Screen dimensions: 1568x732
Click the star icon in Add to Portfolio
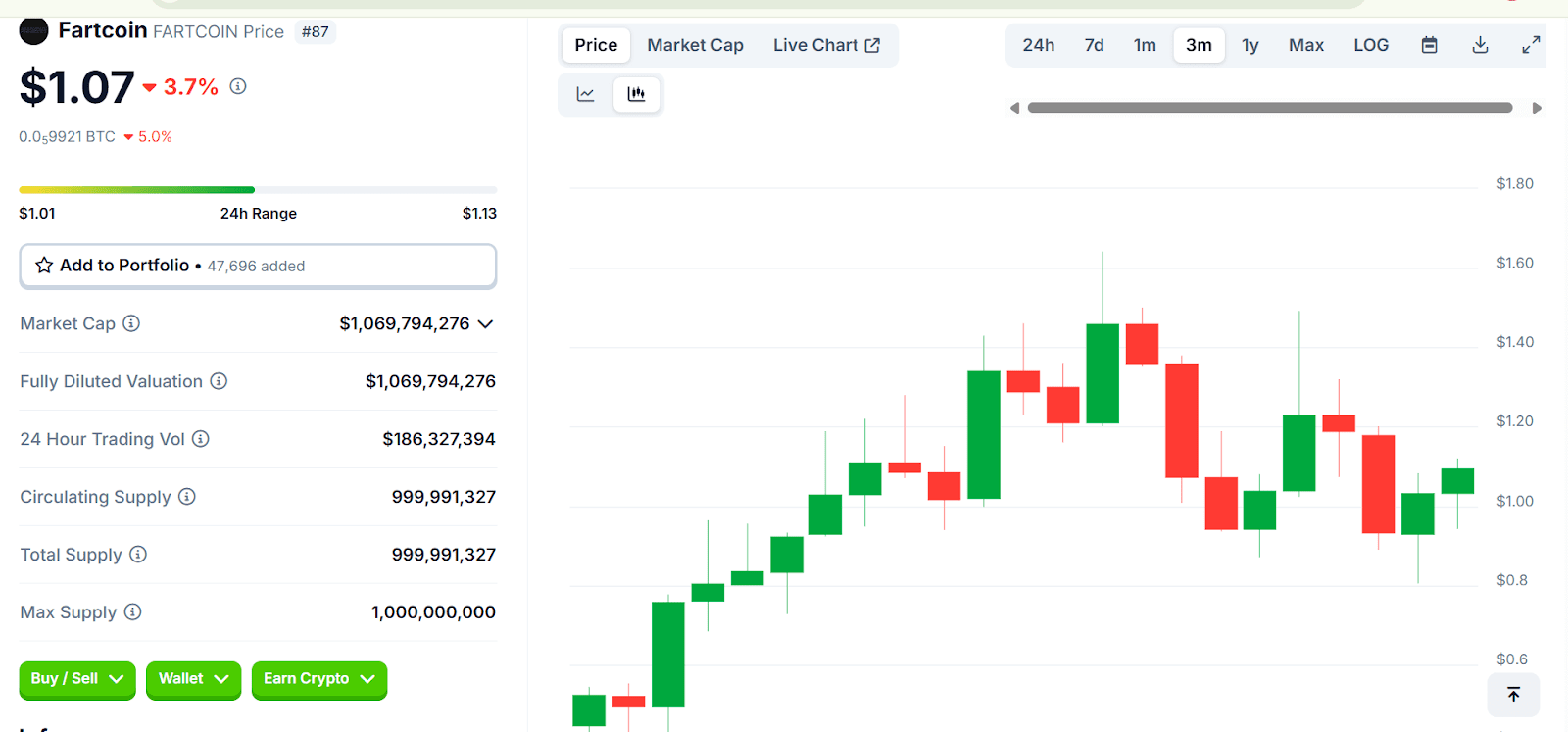[44, 266]
